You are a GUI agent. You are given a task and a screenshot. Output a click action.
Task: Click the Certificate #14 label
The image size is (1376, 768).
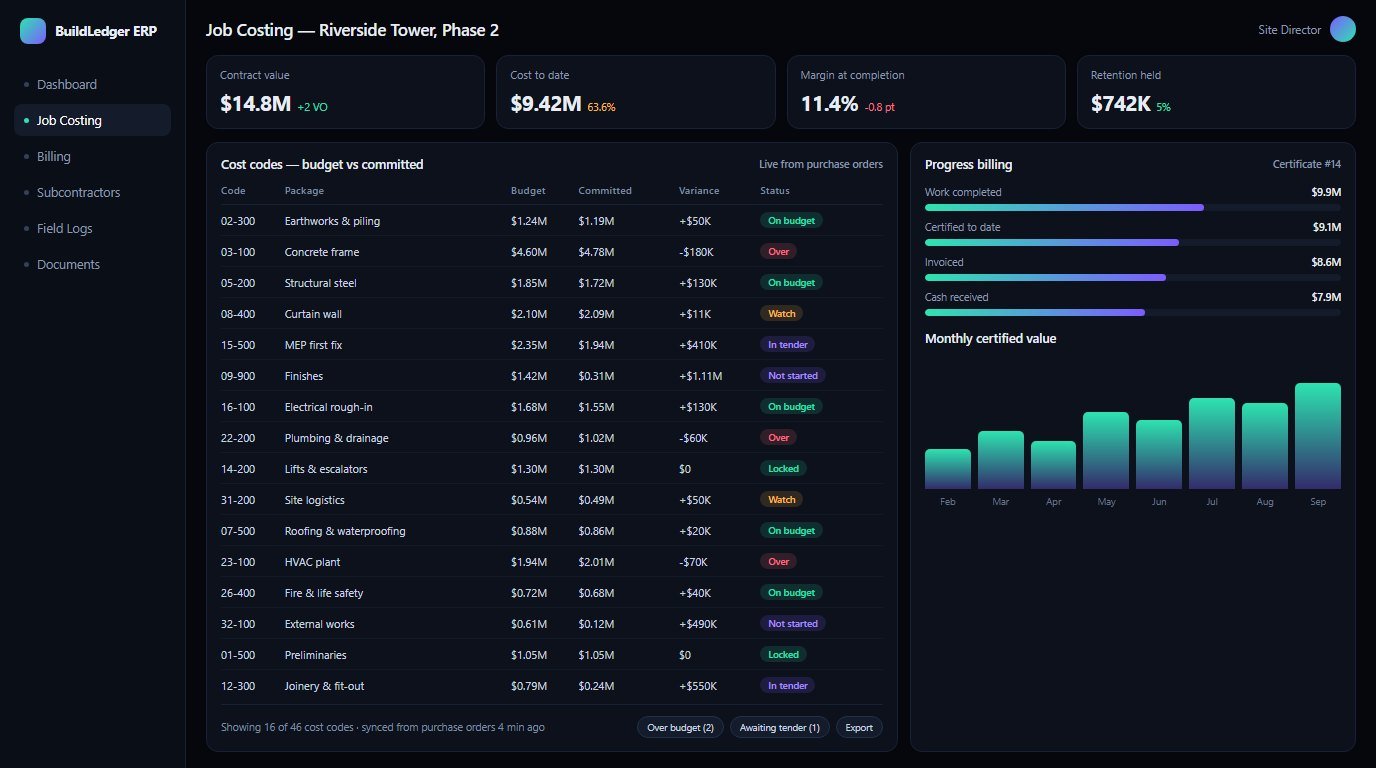pos(1307,164)
